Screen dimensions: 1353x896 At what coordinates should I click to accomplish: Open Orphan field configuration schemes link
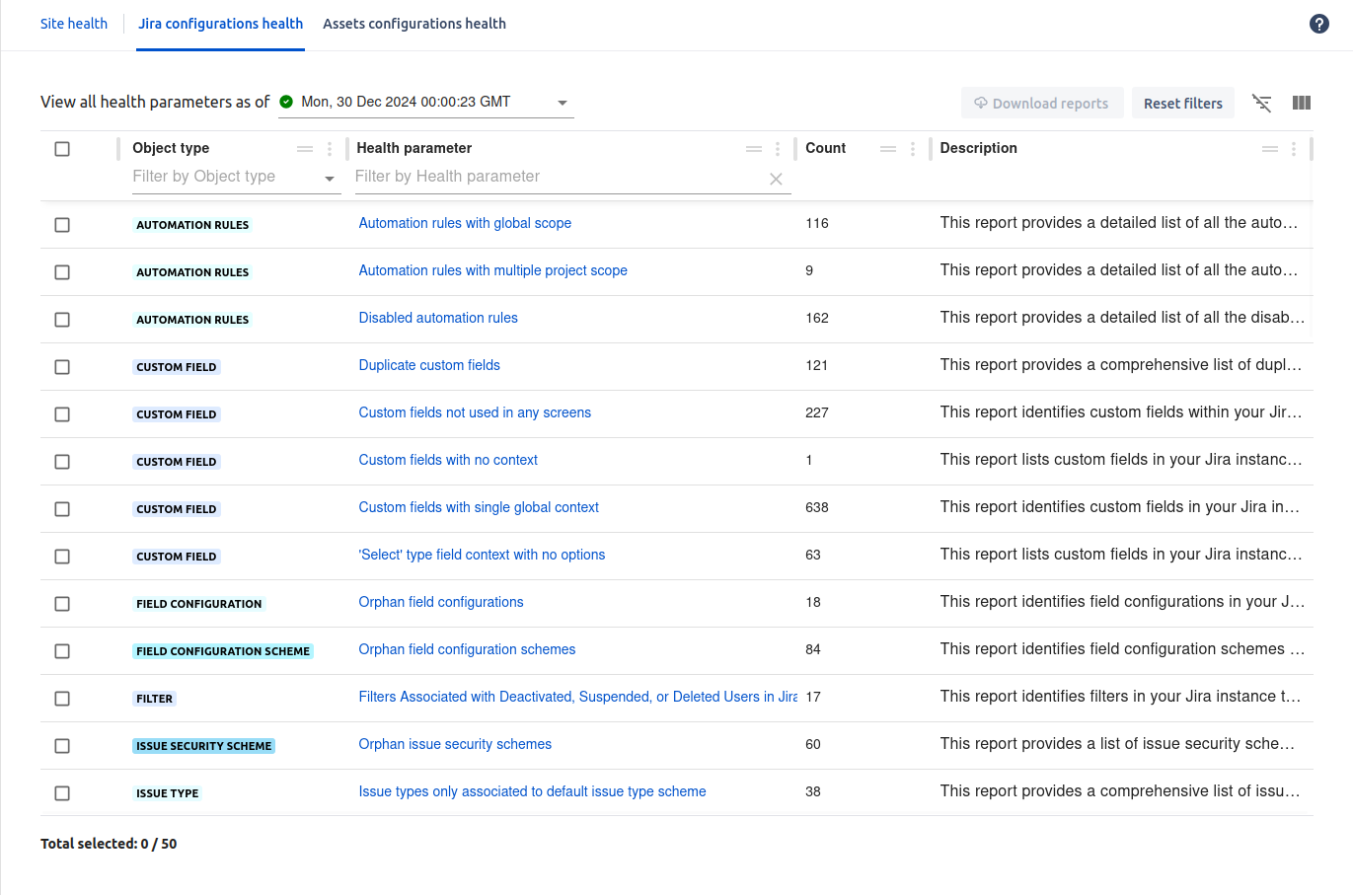[x=467, y=649]
